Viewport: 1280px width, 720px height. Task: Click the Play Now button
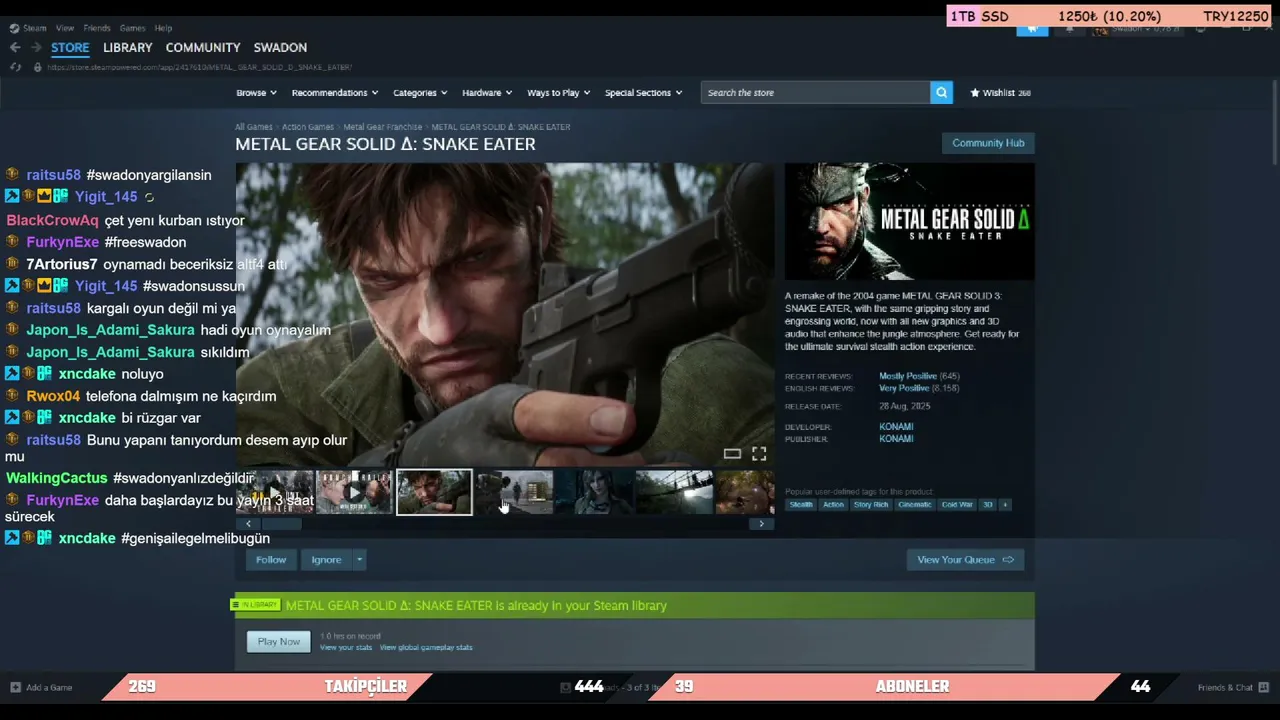tap(278, 642)
